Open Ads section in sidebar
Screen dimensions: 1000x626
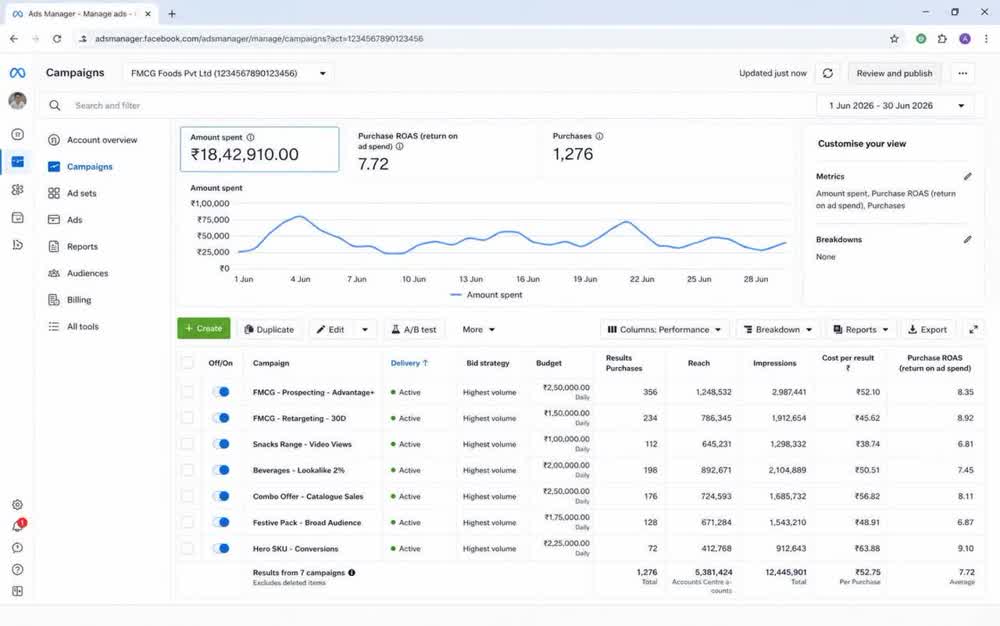pyautogui.click(x=65, y=220)
